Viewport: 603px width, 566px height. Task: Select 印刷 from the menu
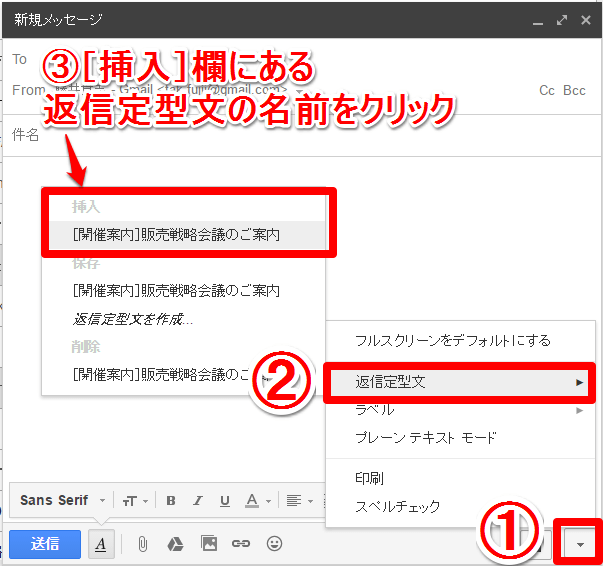coord(460,479)
